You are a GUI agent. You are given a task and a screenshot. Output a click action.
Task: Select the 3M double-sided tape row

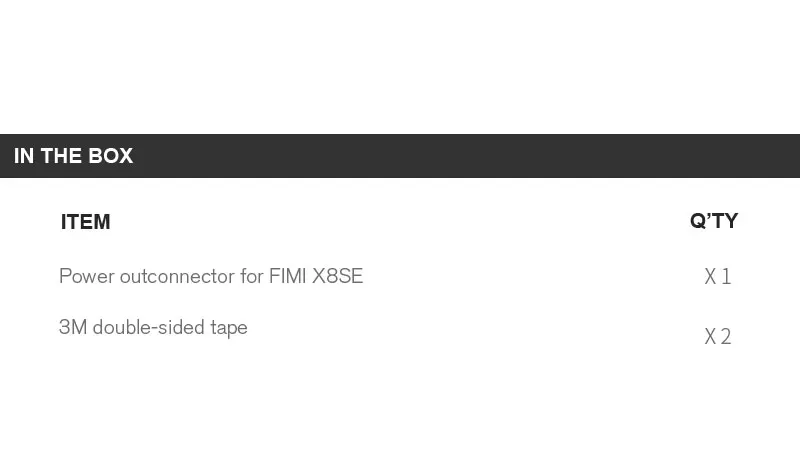click(x=153, y=328)
